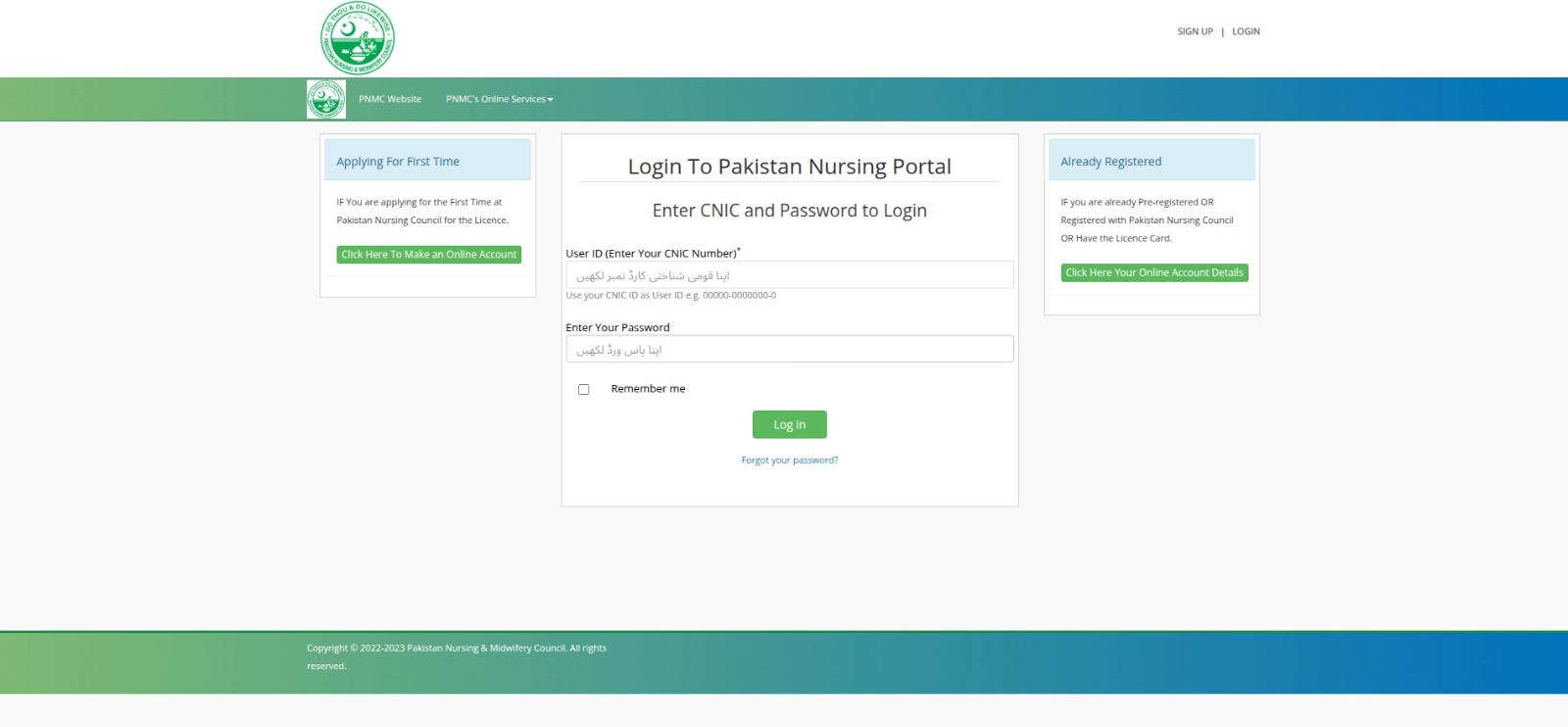Click the large PNMC logo in the header
This screenshot has height=727, width=1568.
coord(358,38)
